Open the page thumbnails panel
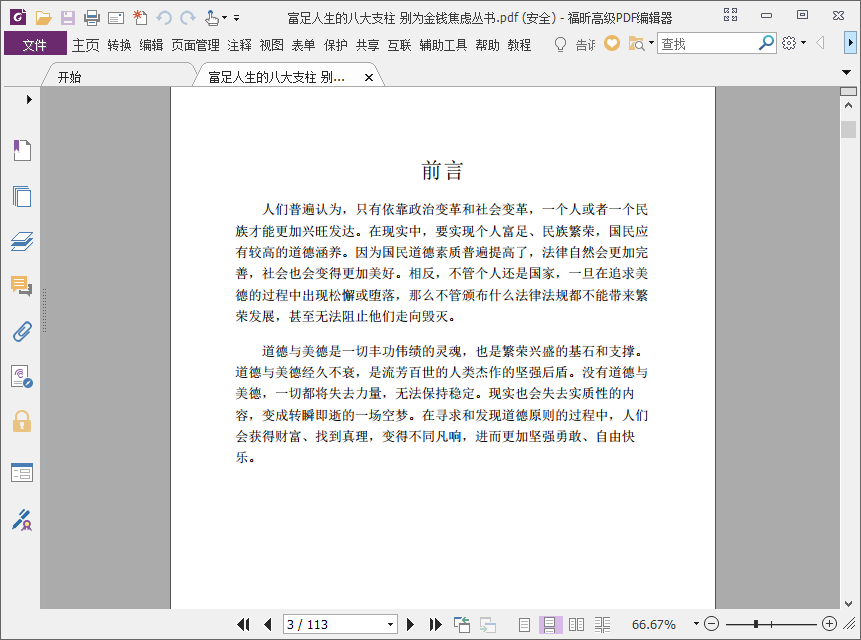Image resolution: width=861 pixels, height=640 pixels. coord(22,196)
